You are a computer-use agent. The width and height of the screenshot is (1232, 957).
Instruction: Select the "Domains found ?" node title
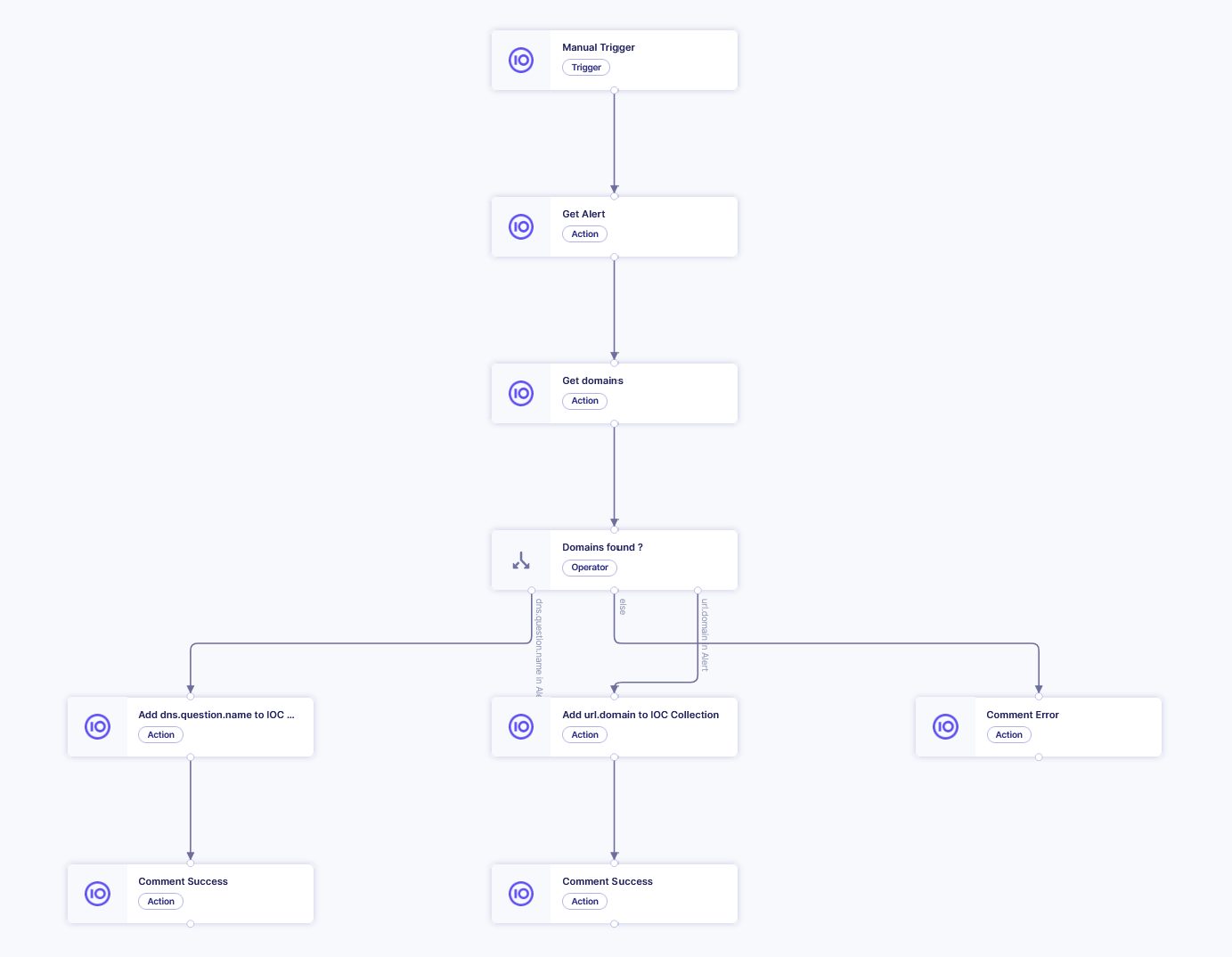click(x=602, y=547)
